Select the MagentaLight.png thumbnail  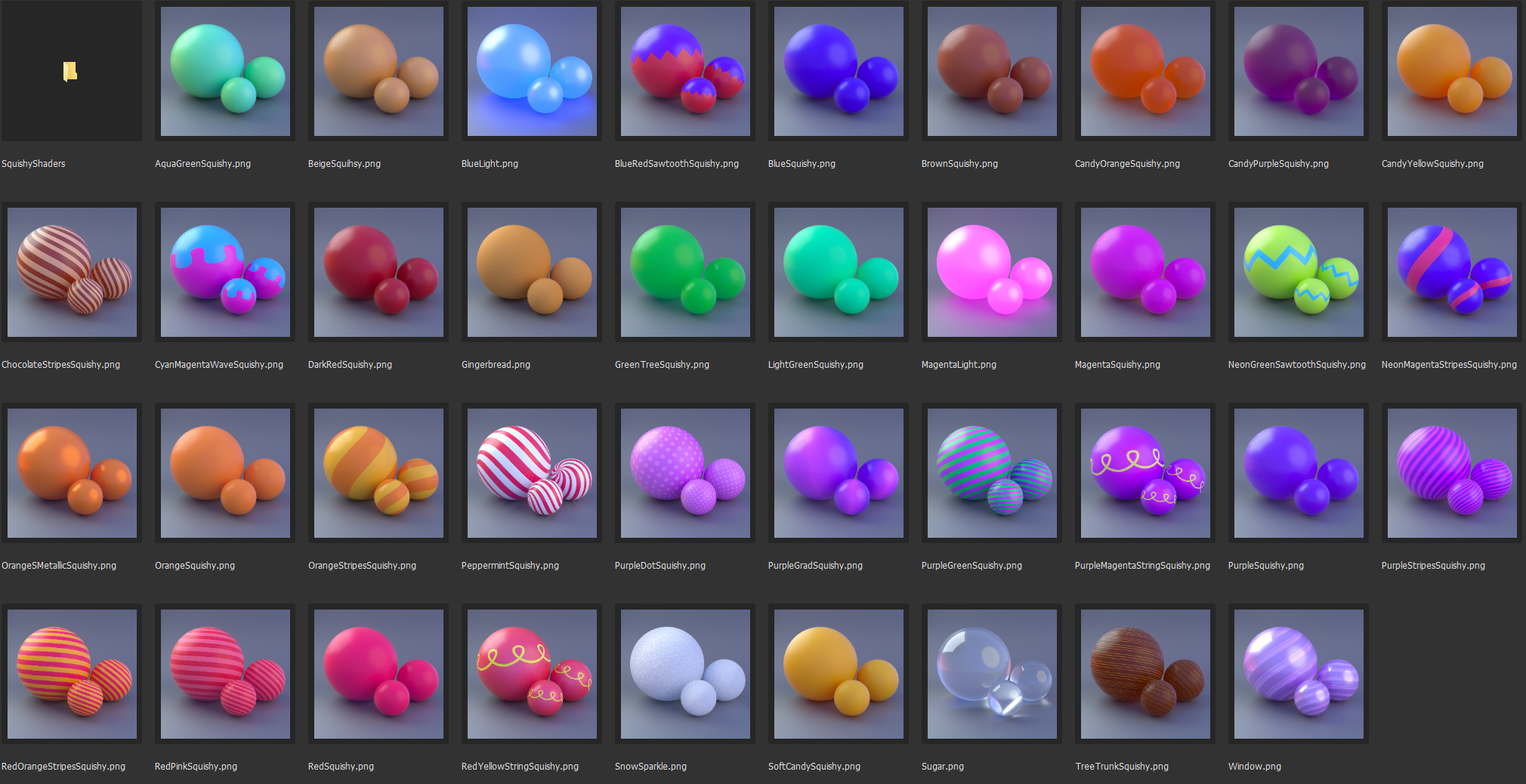[992, 273]
